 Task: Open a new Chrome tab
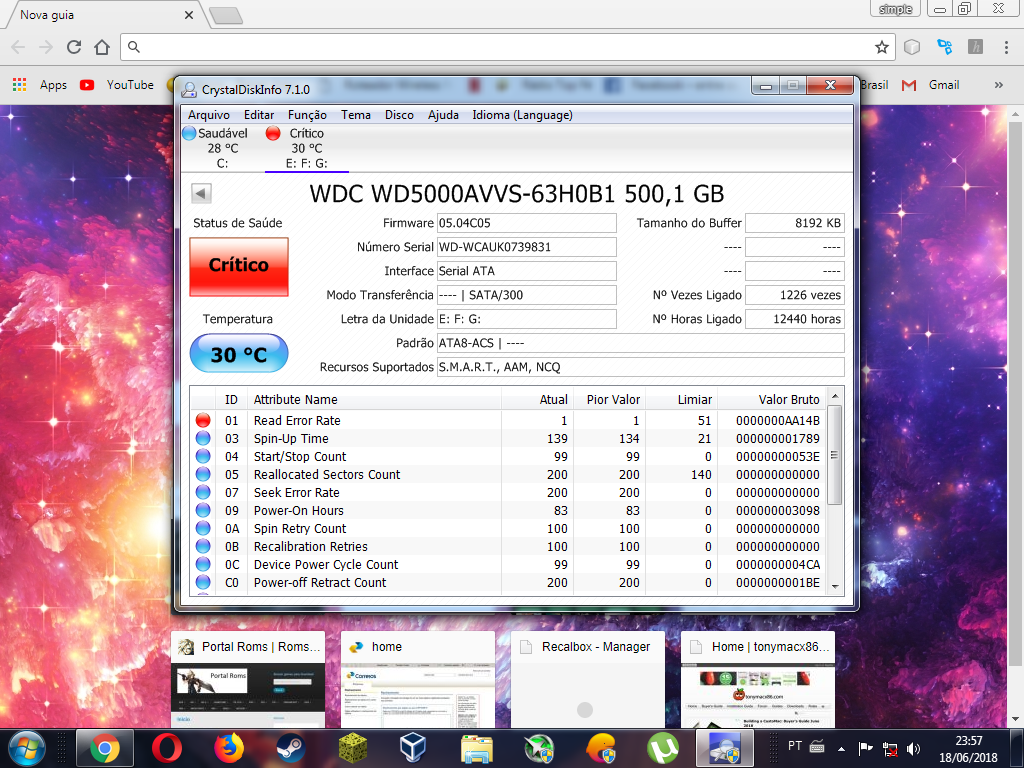(x=227, y=15)
